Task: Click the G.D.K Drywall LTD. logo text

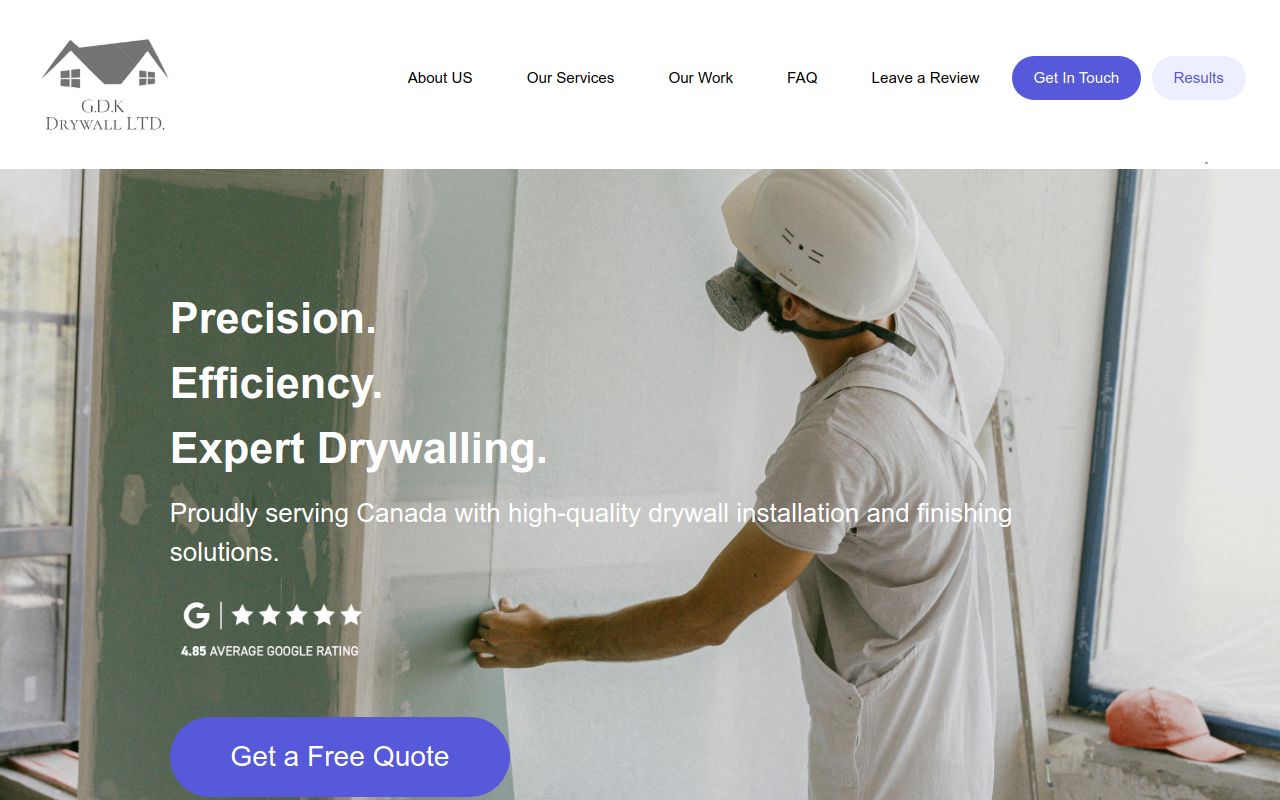Action: (105, 114)
